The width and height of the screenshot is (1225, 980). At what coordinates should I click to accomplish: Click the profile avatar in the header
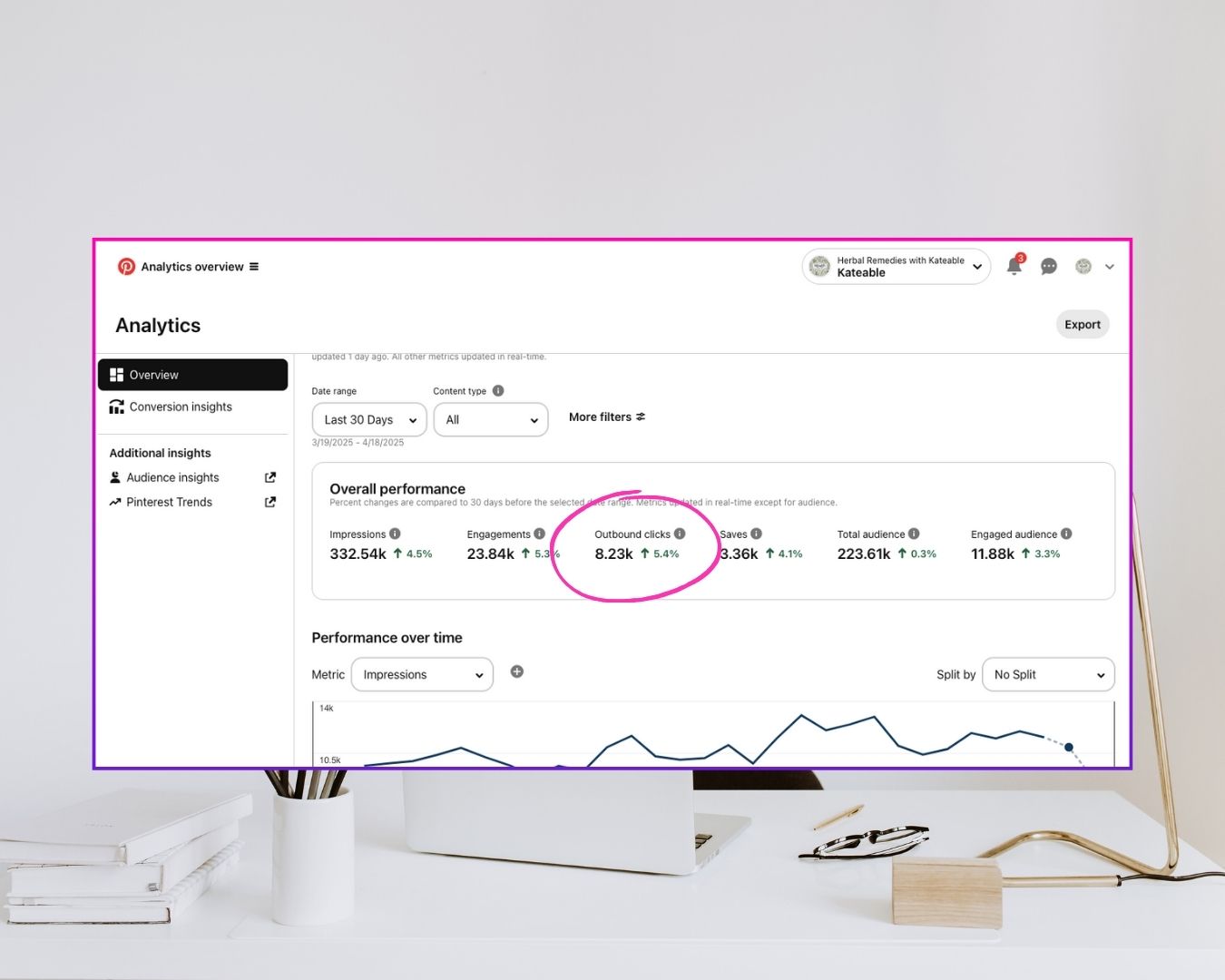[1083, 266]
